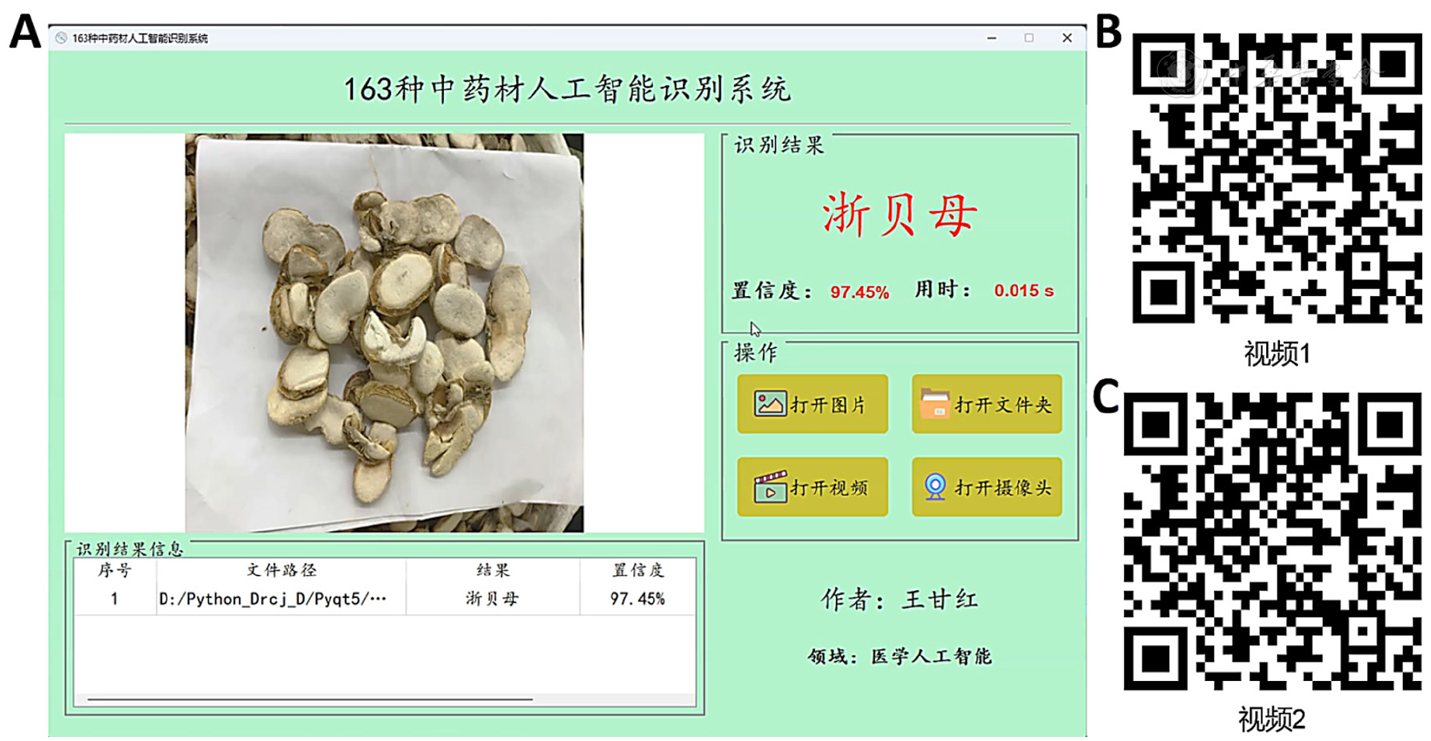
Task: Click the 打开视频 button
Action: pos(812,487)
